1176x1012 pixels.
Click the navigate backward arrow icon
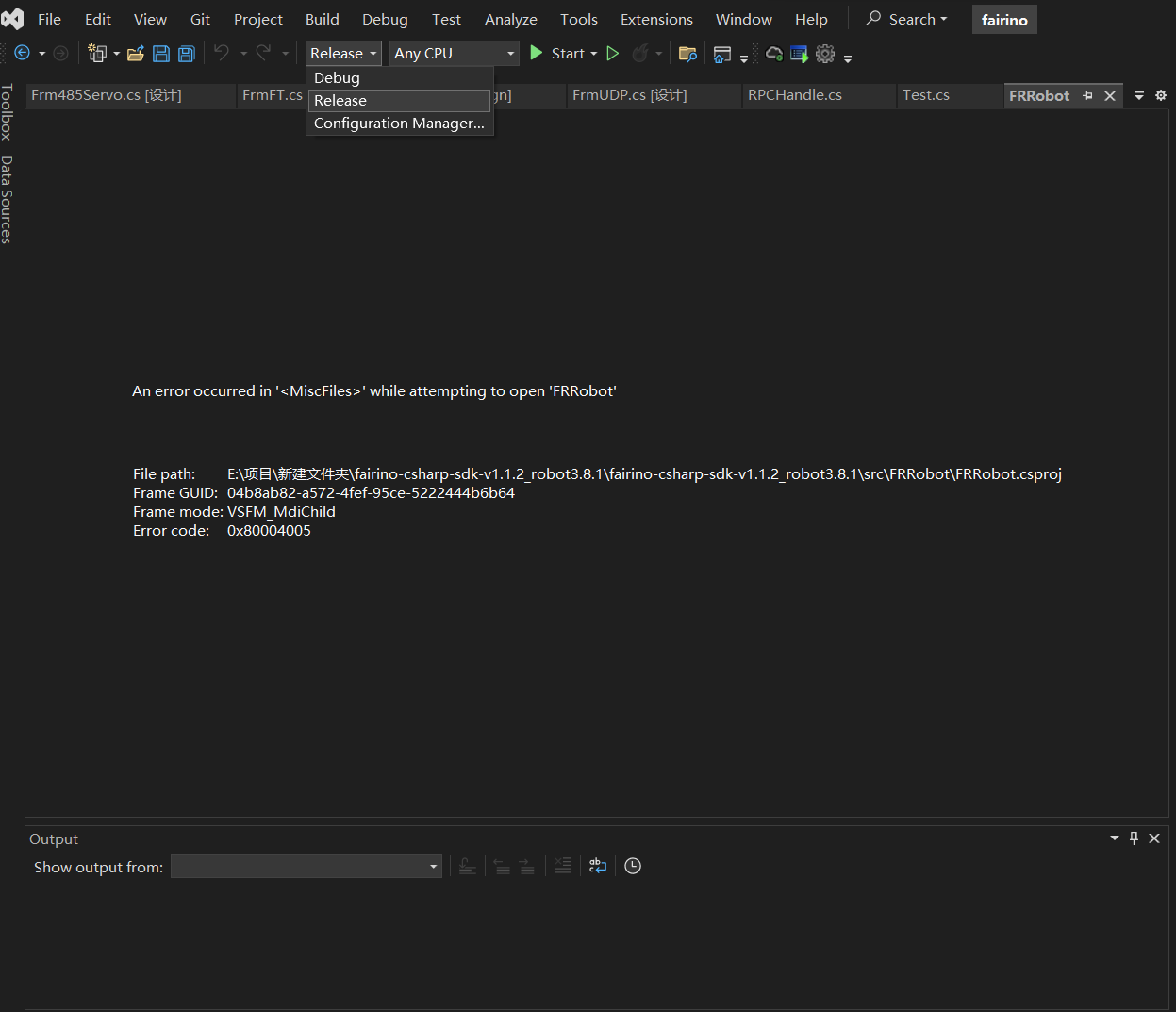(x=23, y=54)
